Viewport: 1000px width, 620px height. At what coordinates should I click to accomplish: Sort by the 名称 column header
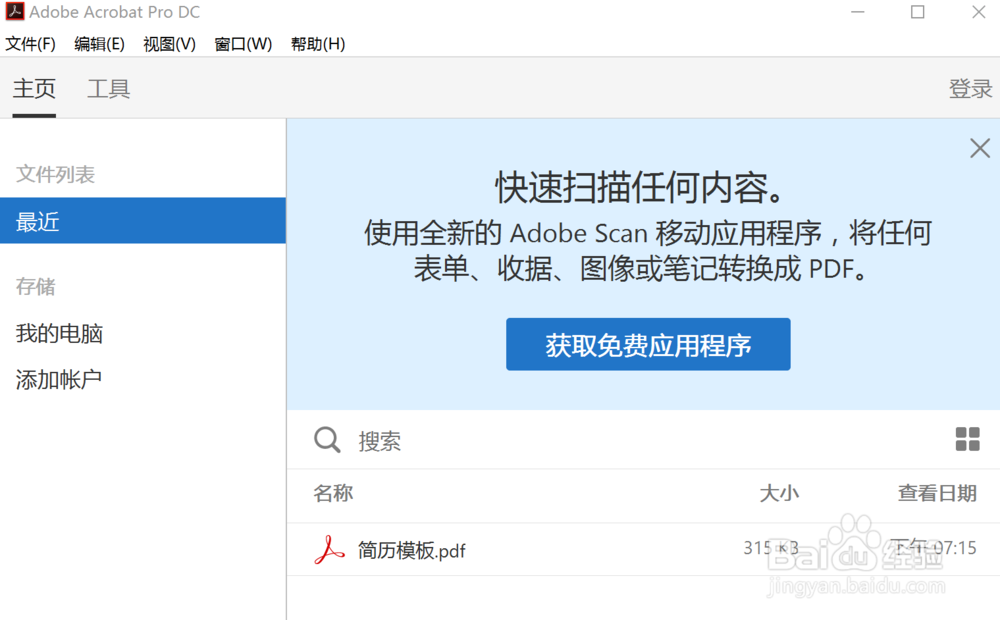(333, 493)
